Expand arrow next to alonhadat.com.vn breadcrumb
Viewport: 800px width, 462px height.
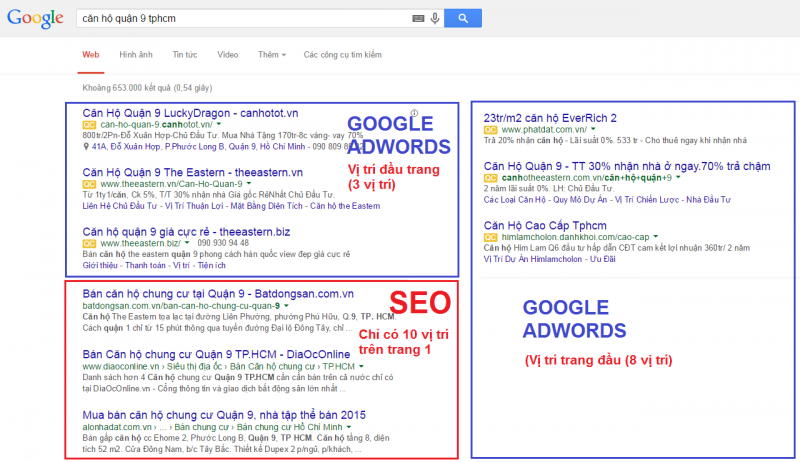[349, 427]
